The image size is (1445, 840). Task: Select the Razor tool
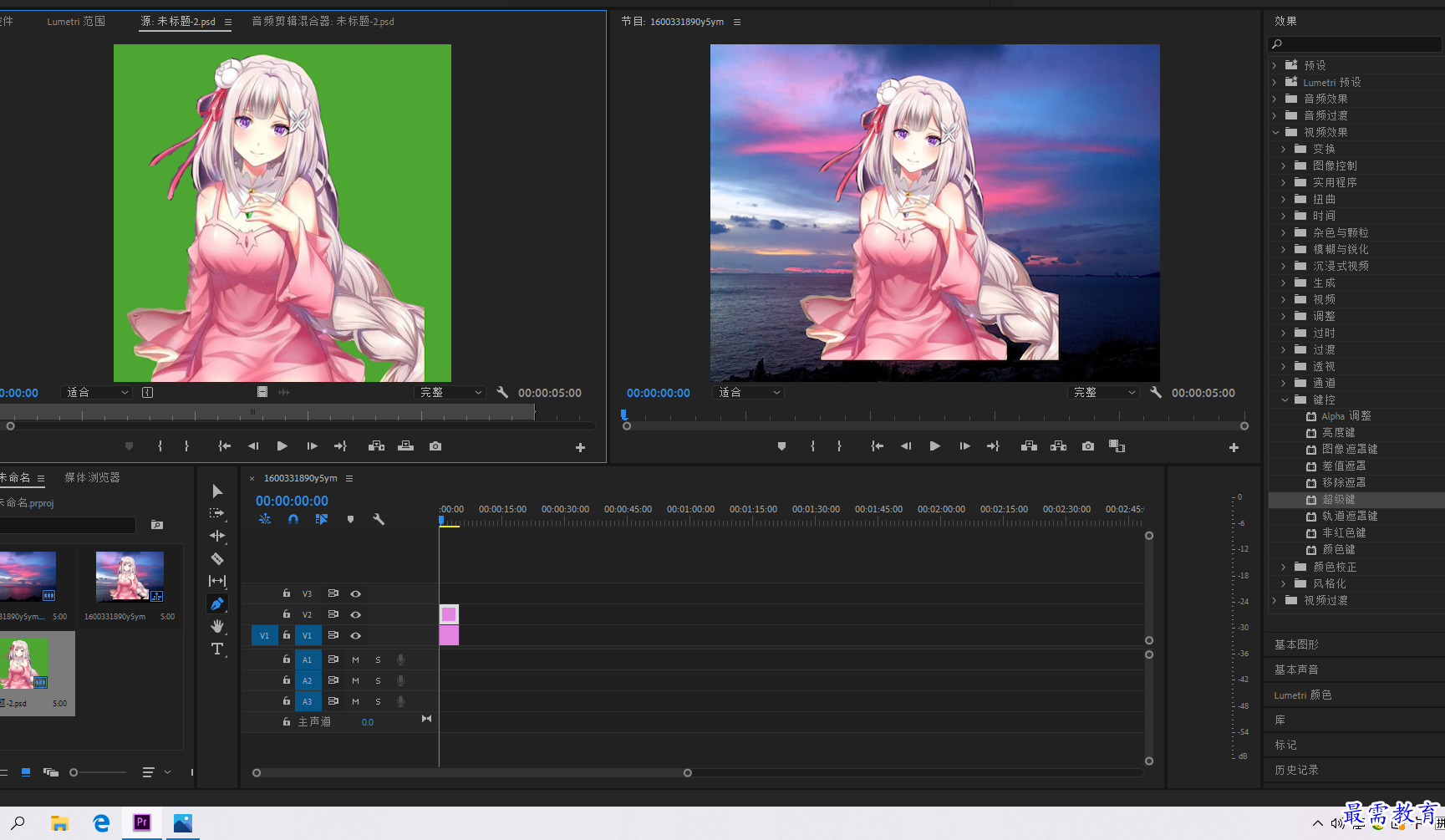217,558
